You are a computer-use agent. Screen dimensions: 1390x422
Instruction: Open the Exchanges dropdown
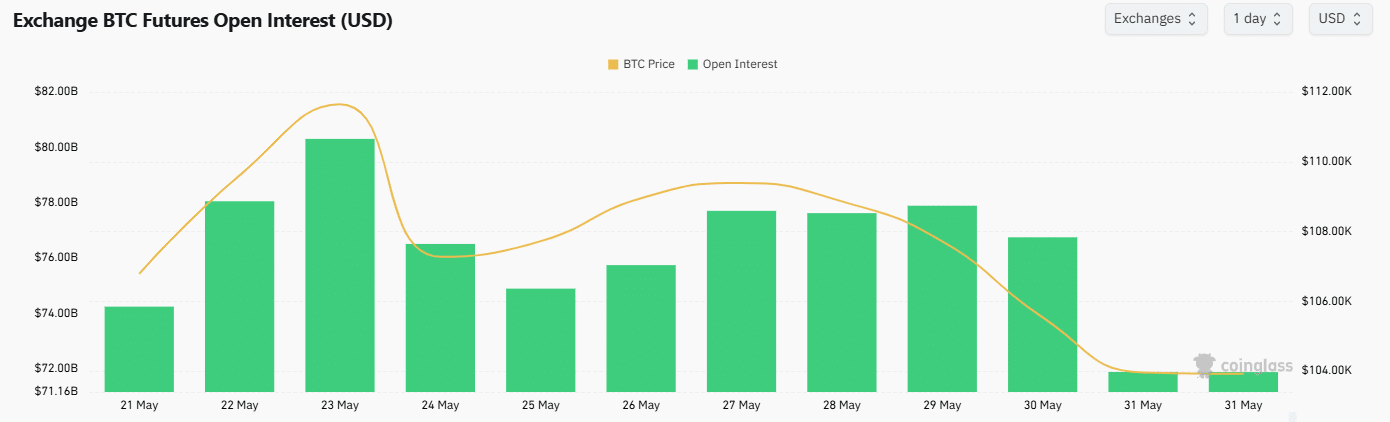[1155, 19]
